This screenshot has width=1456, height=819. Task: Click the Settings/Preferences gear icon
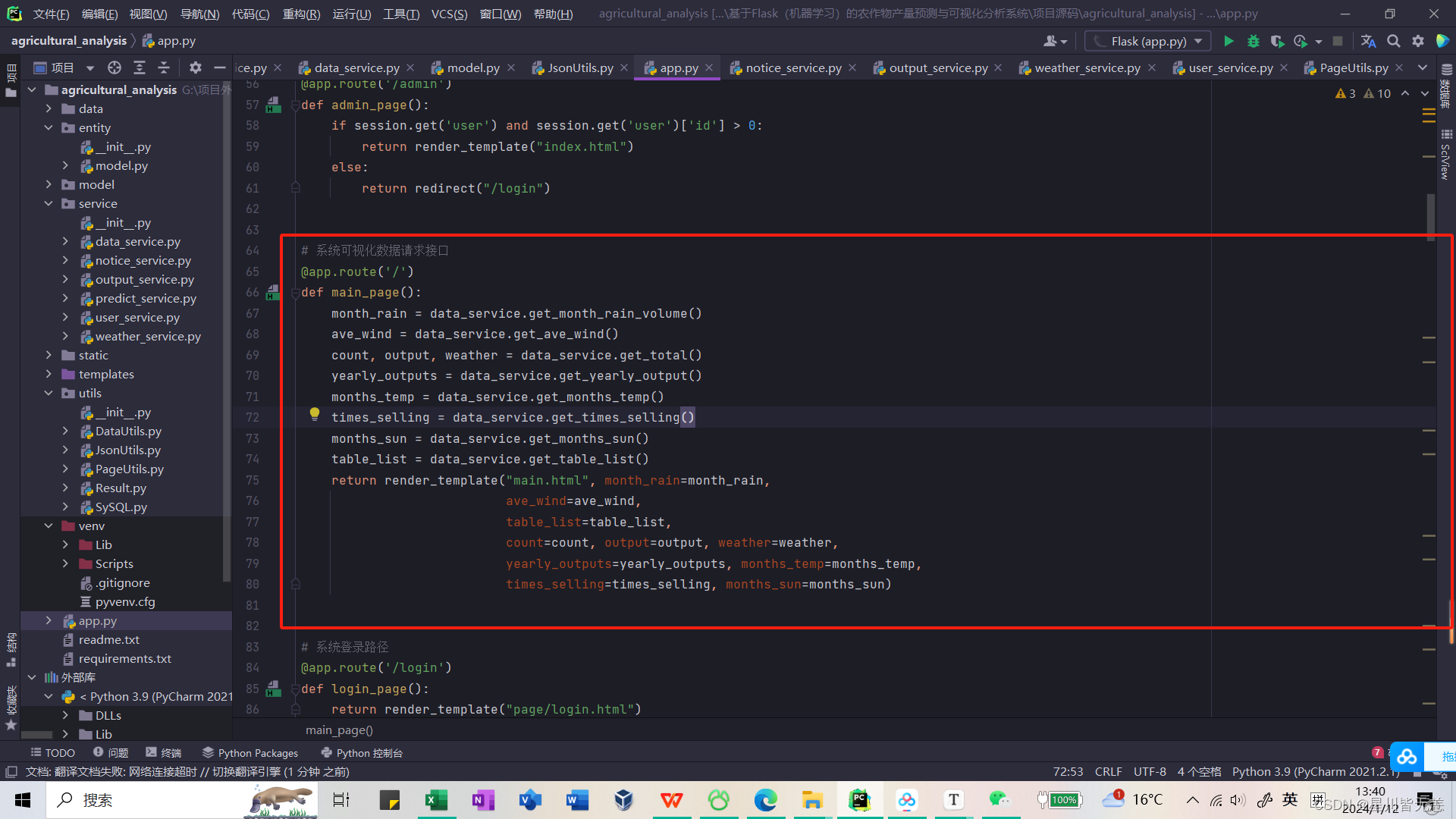click(x=1418, y=41)
